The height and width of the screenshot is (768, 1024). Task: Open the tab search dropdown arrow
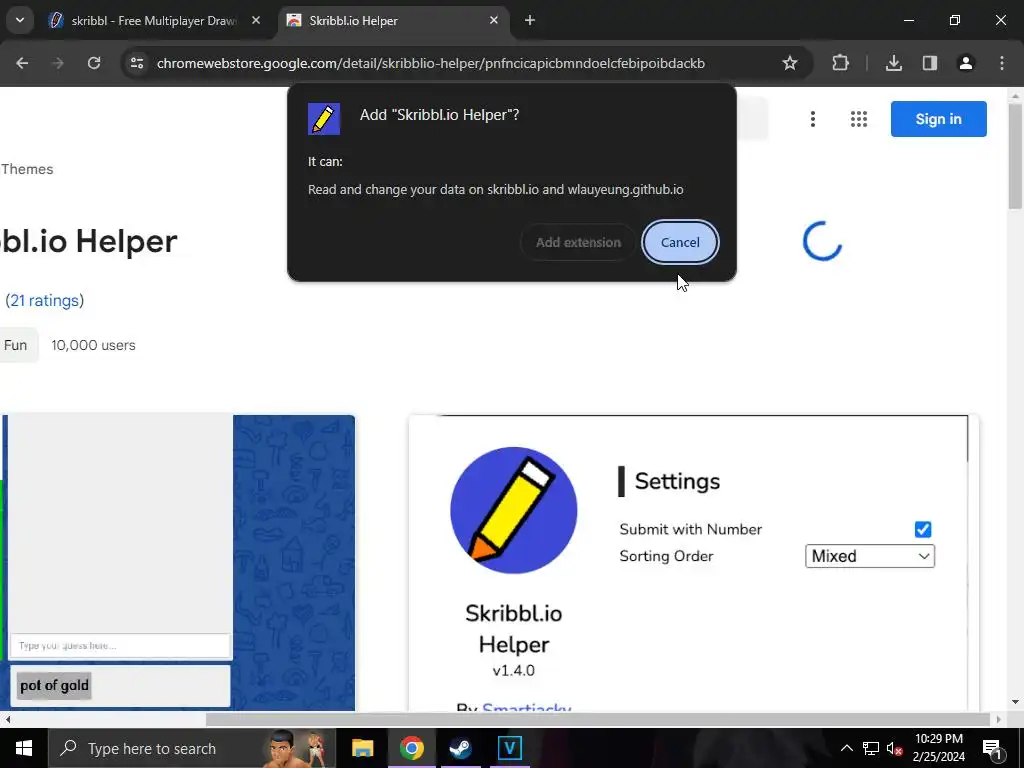point(20,20)
